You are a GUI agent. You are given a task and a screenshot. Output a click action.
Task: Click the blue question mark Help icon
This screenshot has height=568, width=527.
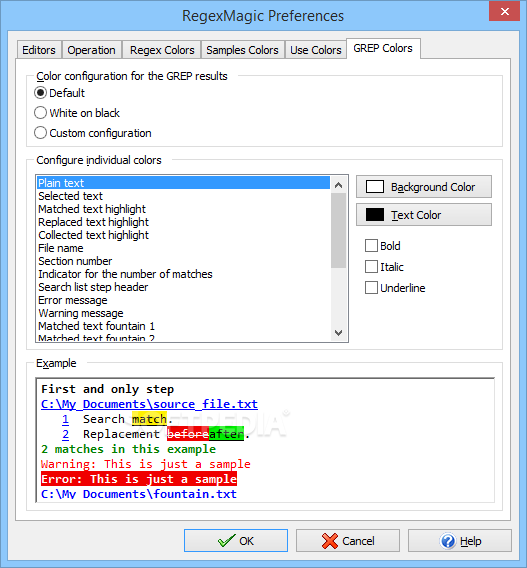point(448,541)
